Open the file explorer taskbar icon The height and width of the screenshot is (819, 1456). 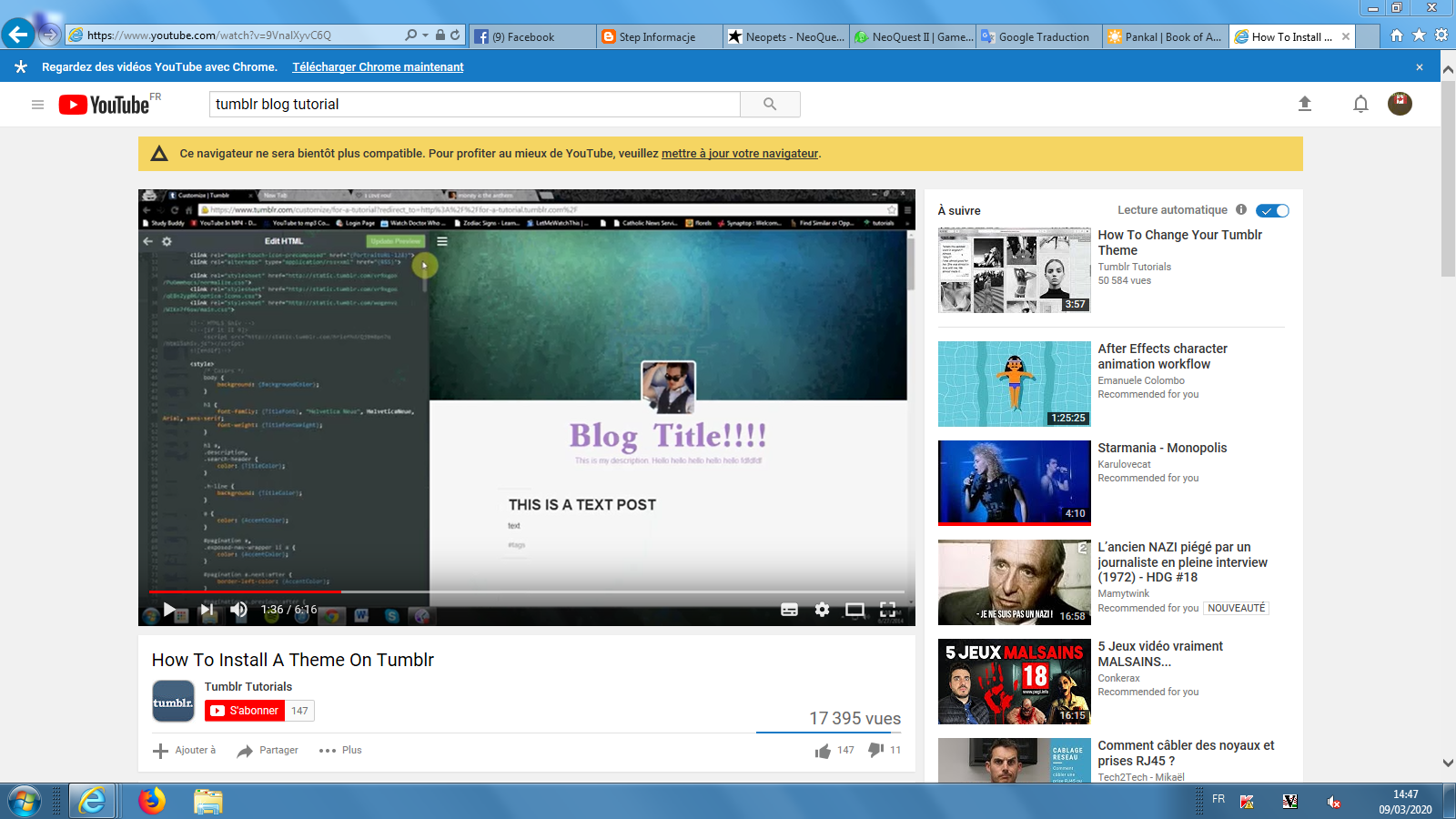(207, 802)
